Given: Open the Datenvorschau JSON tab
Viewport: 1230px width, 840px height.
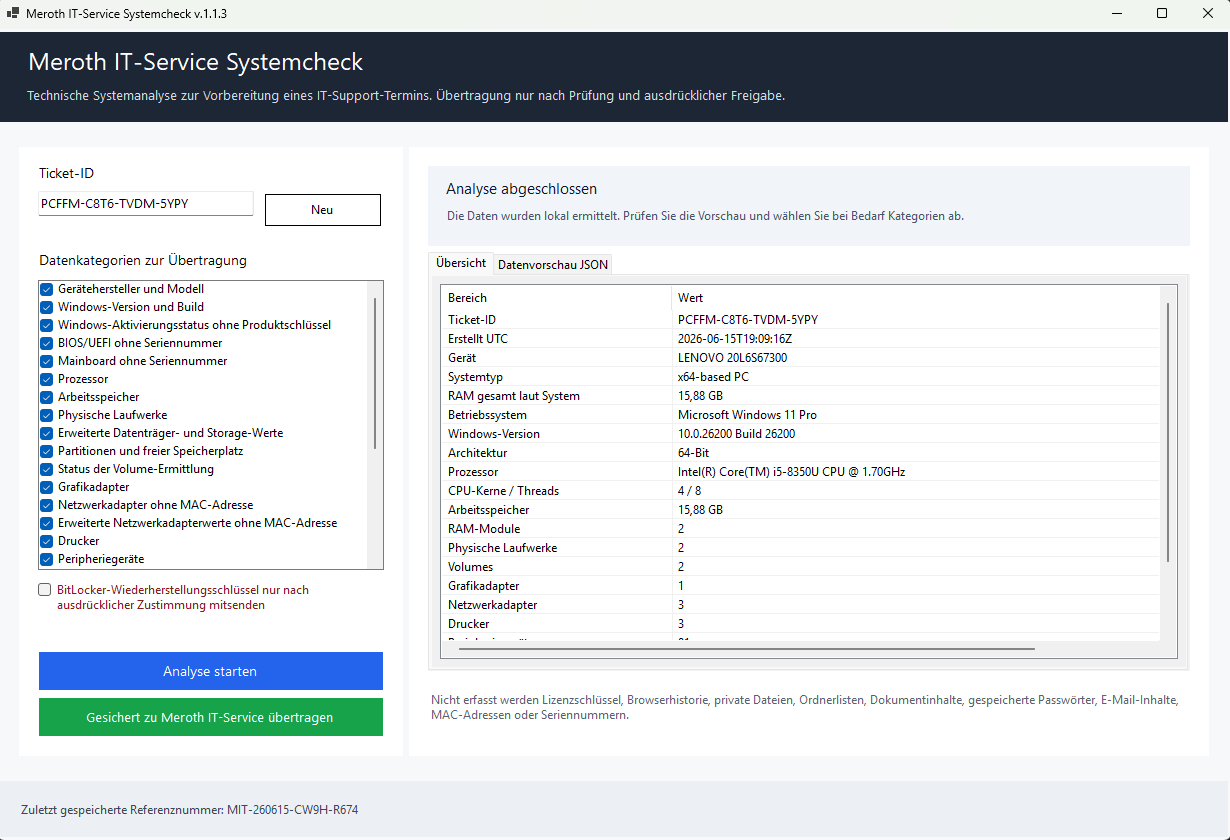Looking at the screenshot, I should point(553,265).
